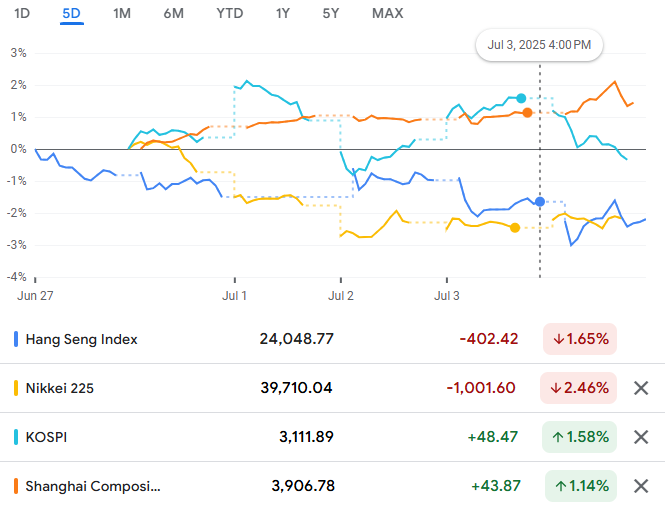Click the Hang Seng blue chart dot
This screenshot has width=665, height=509.
coord(540,202)
